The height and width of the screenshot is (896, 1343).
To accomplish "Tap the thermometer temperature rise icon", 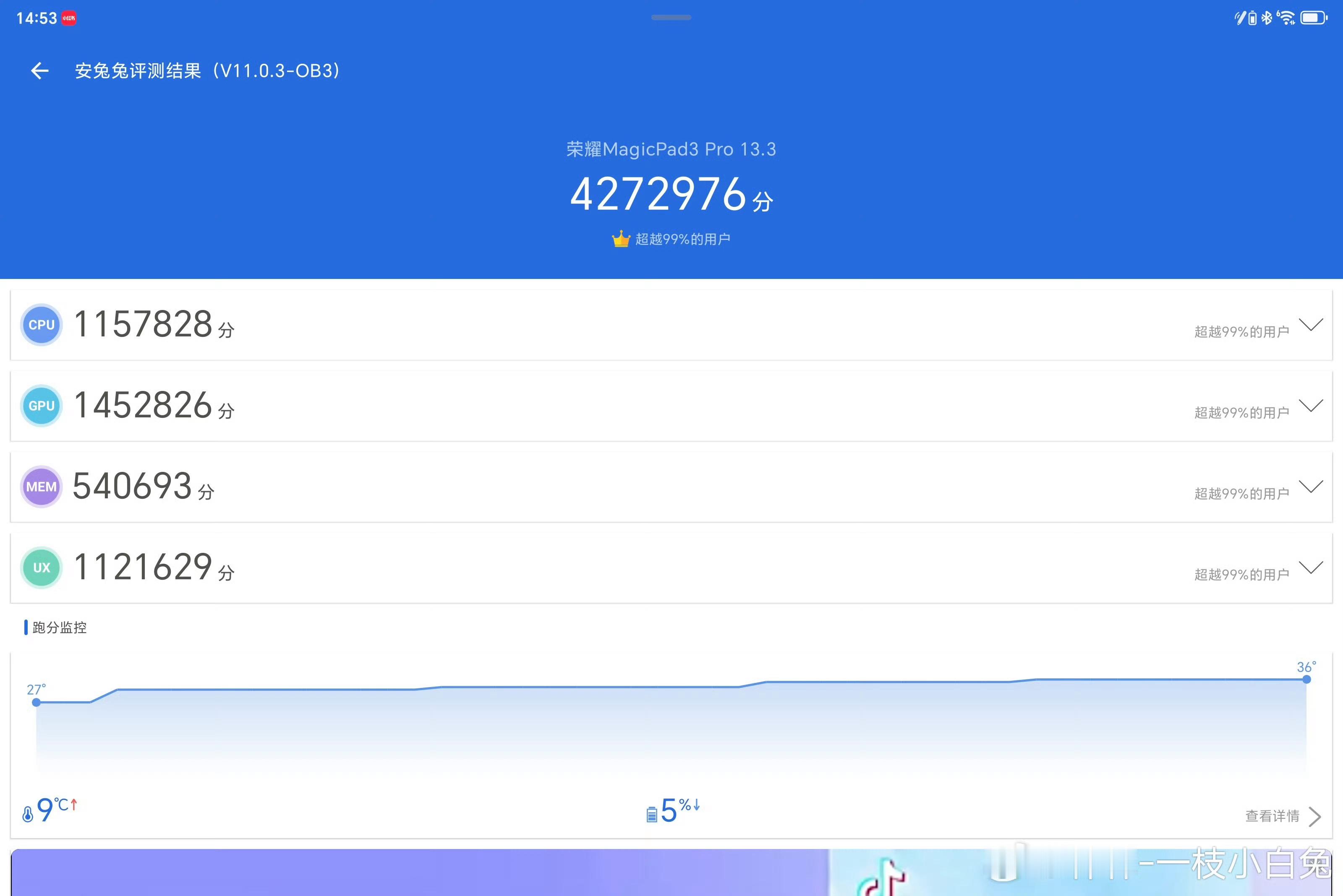I will pos(27,814).
